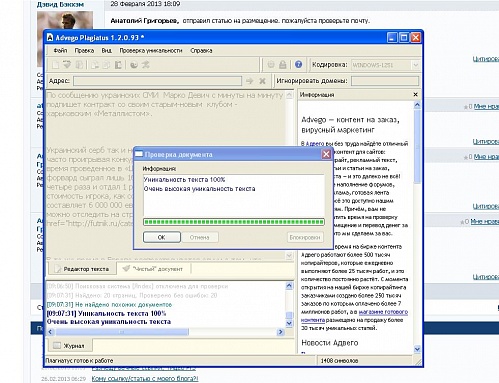499x383 pixels.
Task: Click the Информация panel title
Action: (317, 95)
